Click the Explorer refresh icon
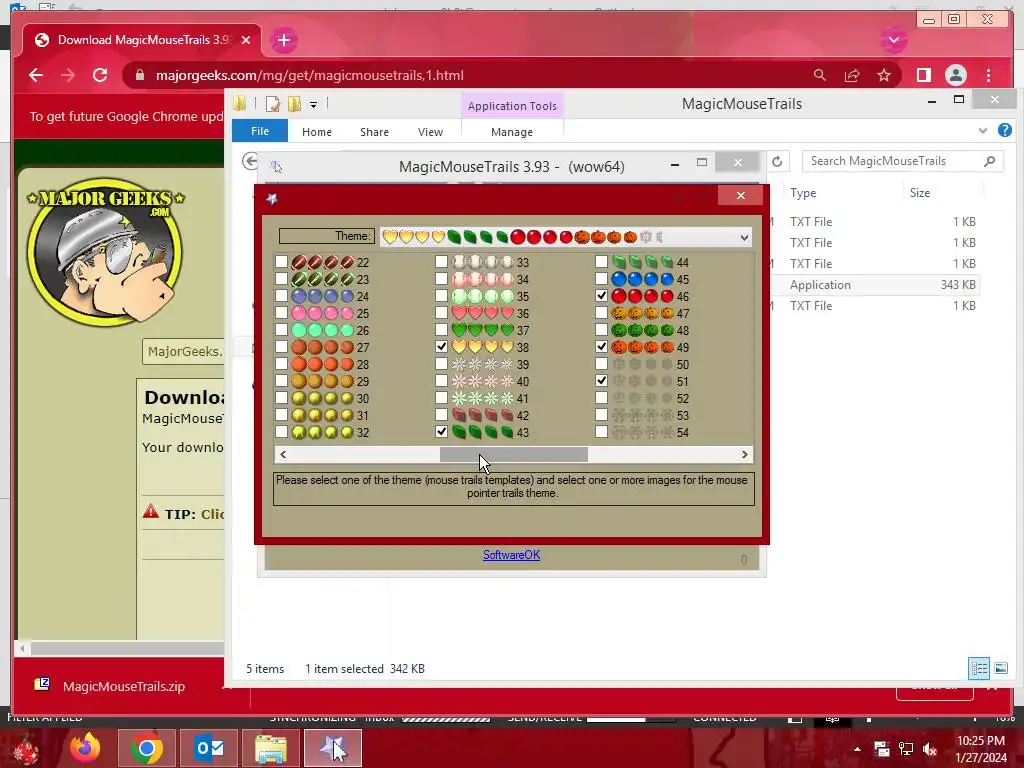The image size is (1024, 768). point(776,161)
